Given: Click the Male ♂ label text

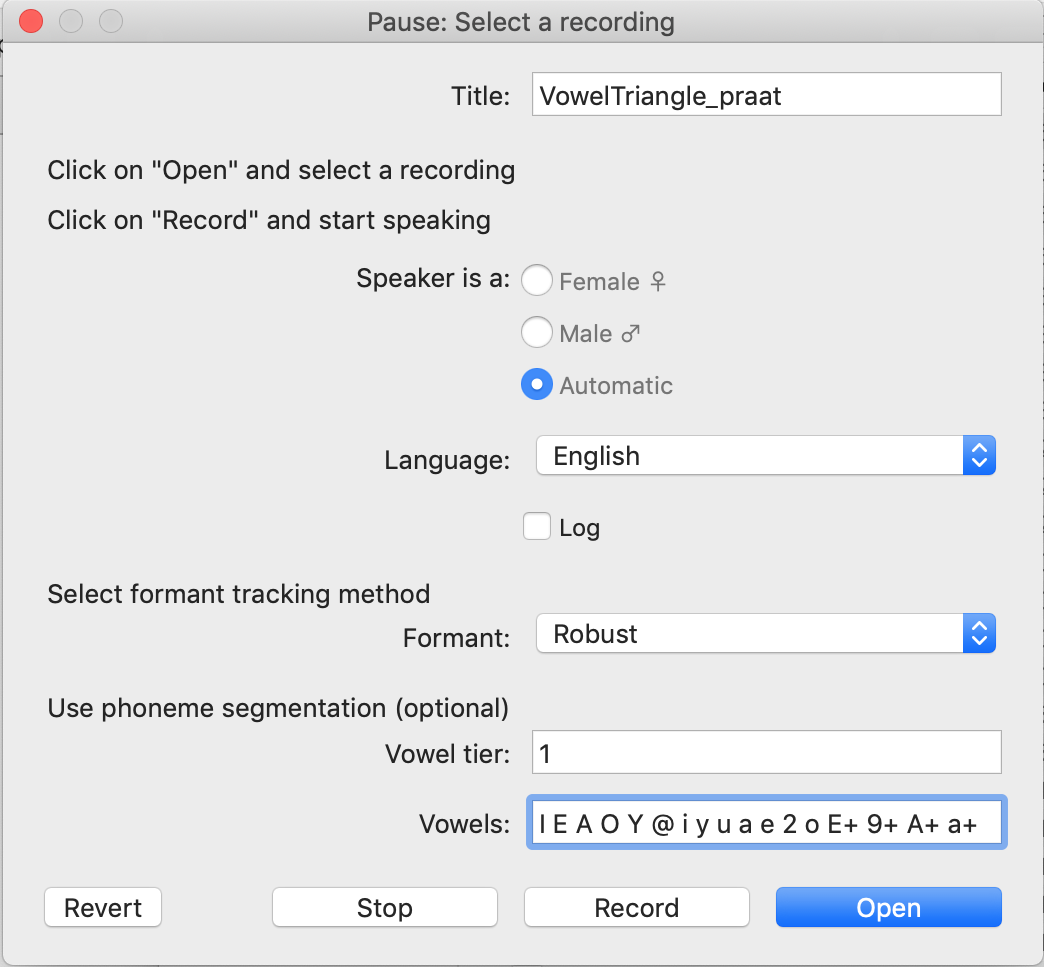Looking at the screenshot, I should (x=599, y=334).
